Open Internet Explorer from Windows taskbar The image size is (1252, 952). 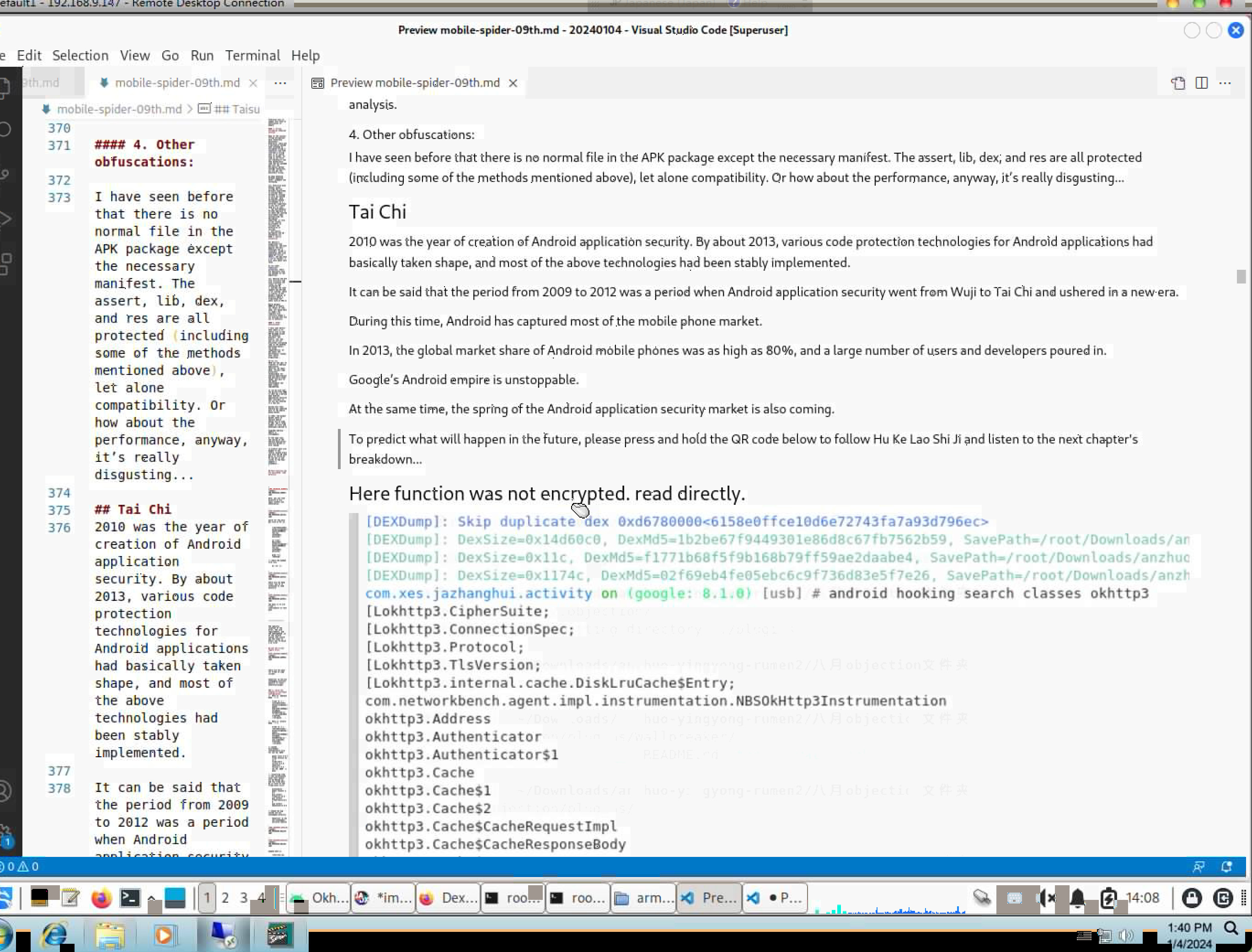click(x=55, y=936)
